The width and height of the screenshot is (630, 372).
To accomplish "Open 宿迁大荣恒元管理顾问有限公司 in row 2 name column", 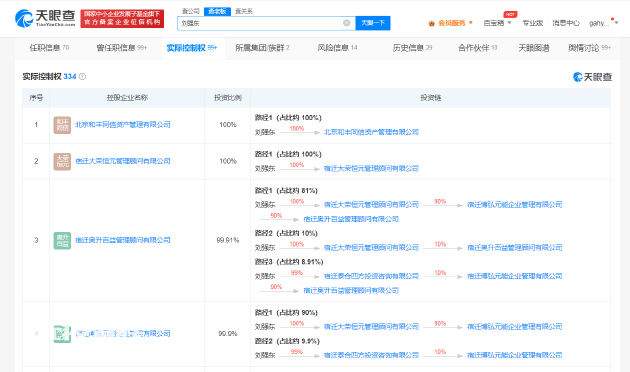I will pos(123,161).
